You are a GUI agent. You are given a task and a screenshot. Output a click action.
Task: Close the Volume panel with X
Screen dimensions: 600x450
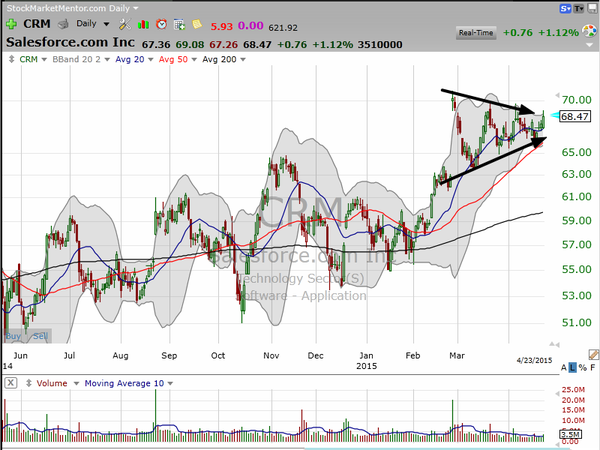click(11, 383)
